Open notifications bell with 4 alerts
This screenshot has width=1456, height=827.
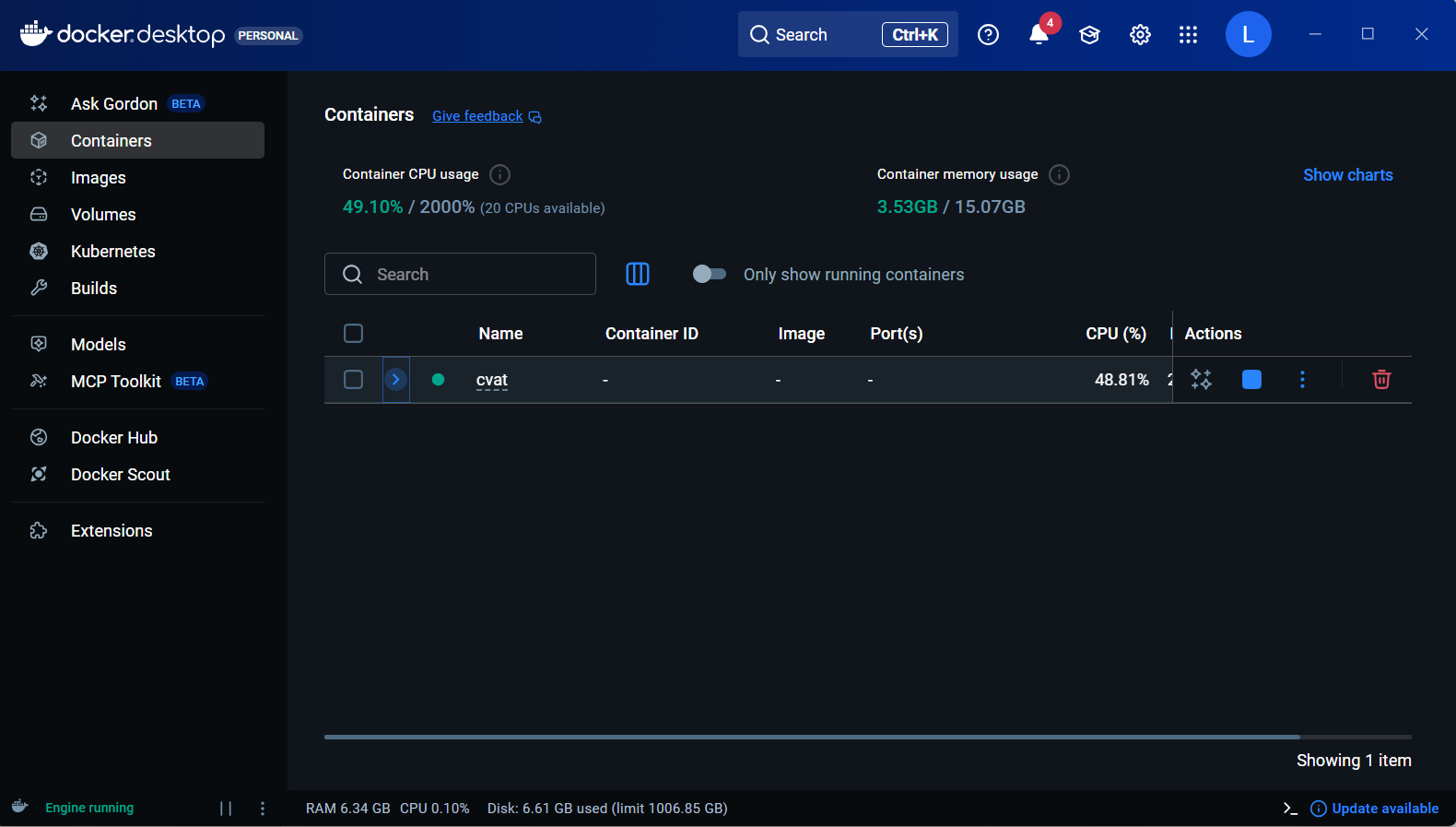click(x=1039, y=34)
